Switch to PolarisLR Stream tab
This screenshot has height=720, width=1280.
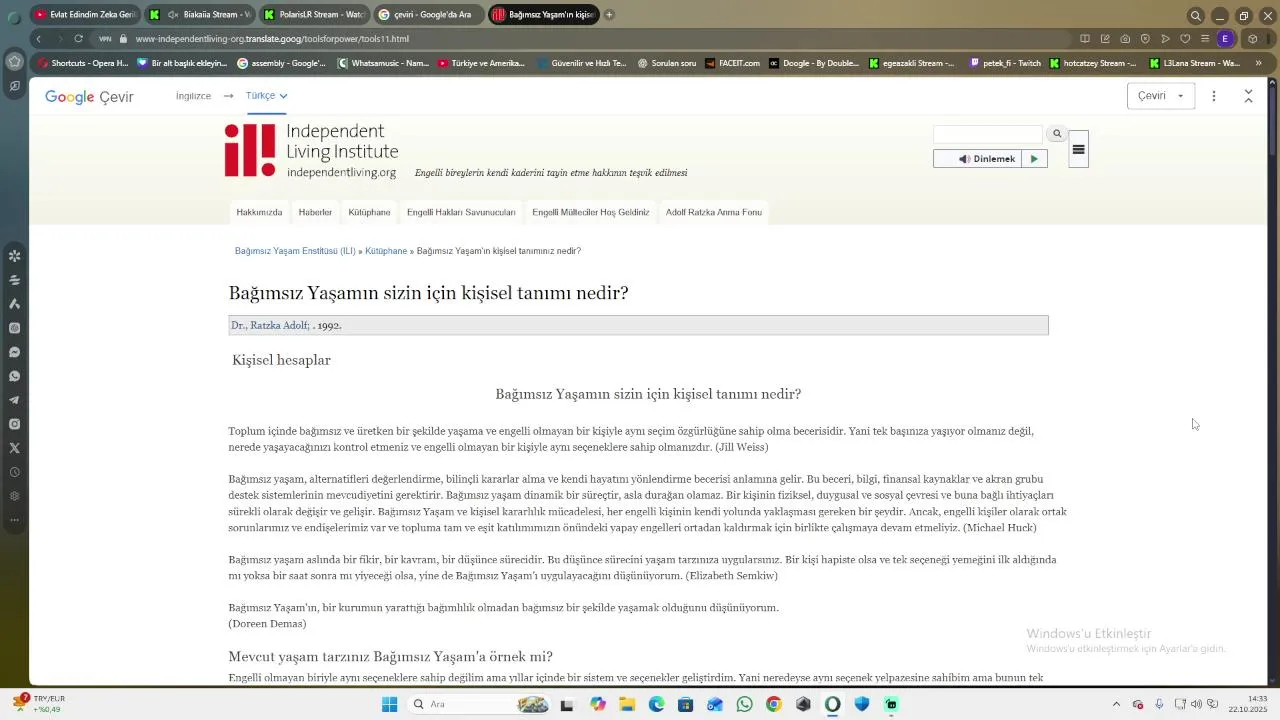[315, 15]
